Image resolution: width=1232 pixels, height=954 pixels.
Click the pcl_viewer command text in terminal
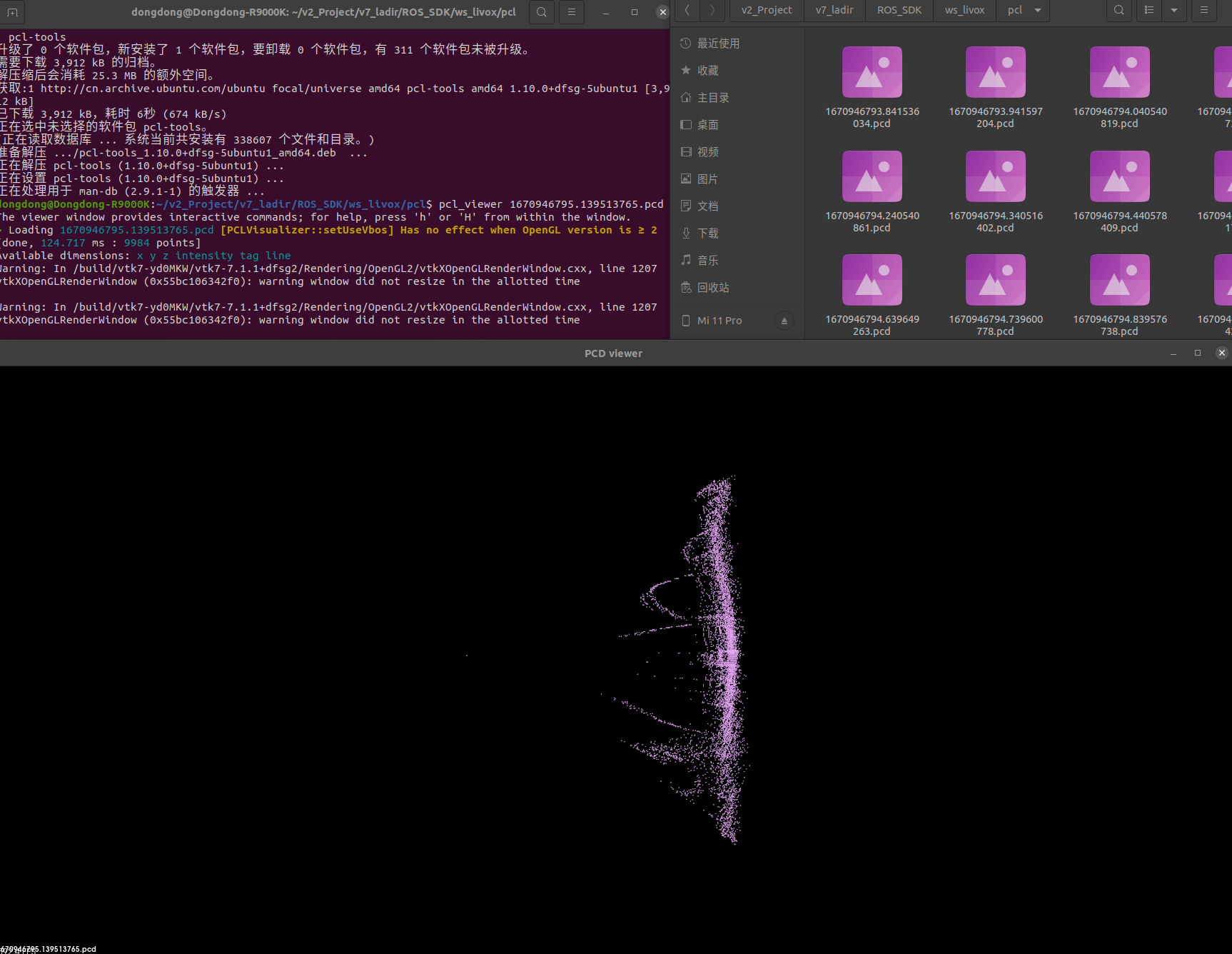pos(551,204)
